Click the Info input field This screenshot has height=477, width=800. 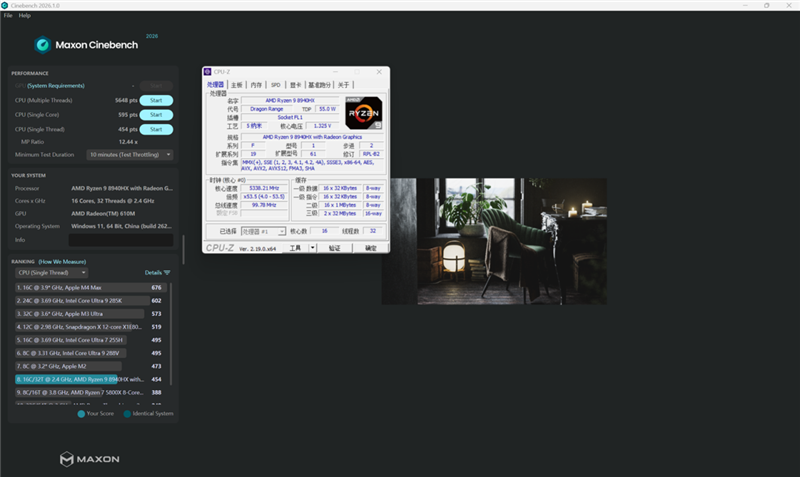[x=121, y=240]
